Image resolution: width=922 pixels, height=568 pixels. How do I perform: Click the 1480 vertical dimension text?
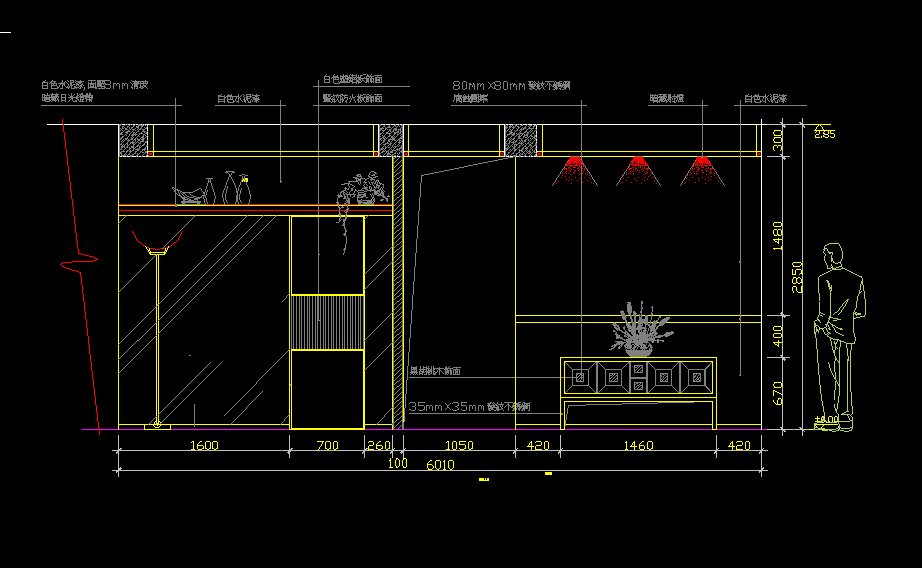click(x=780, y=235)
